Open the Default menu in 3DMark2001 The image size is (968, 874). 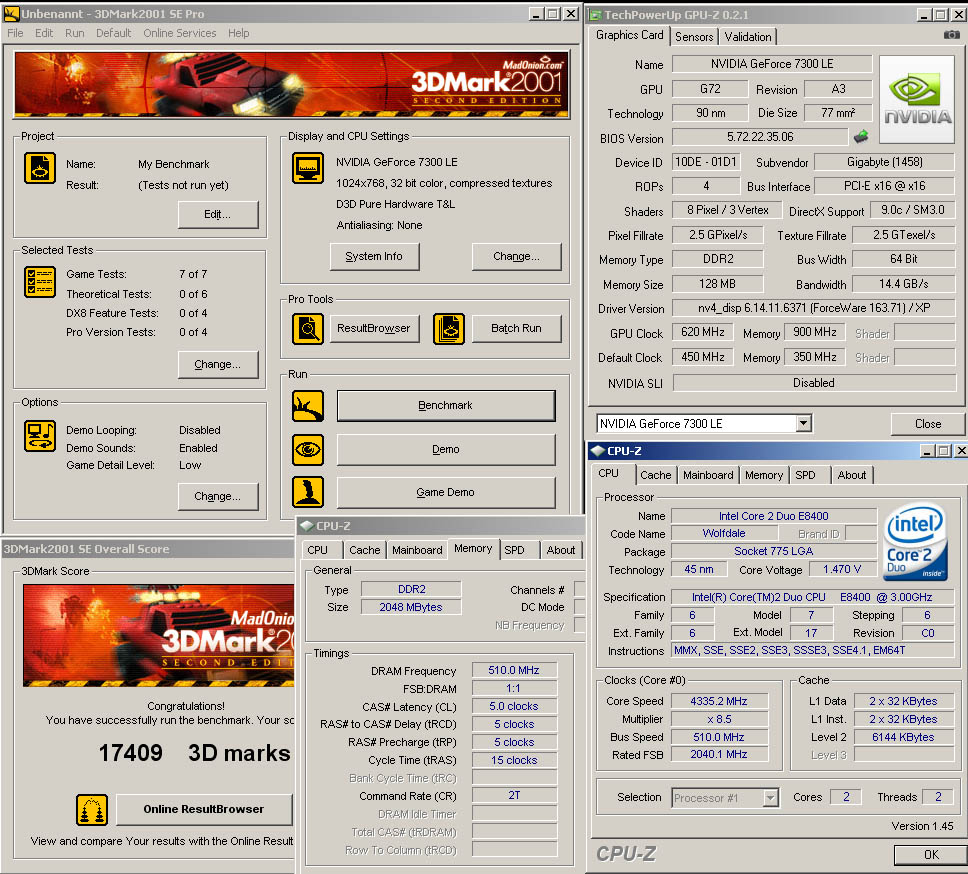click(114, 33)
